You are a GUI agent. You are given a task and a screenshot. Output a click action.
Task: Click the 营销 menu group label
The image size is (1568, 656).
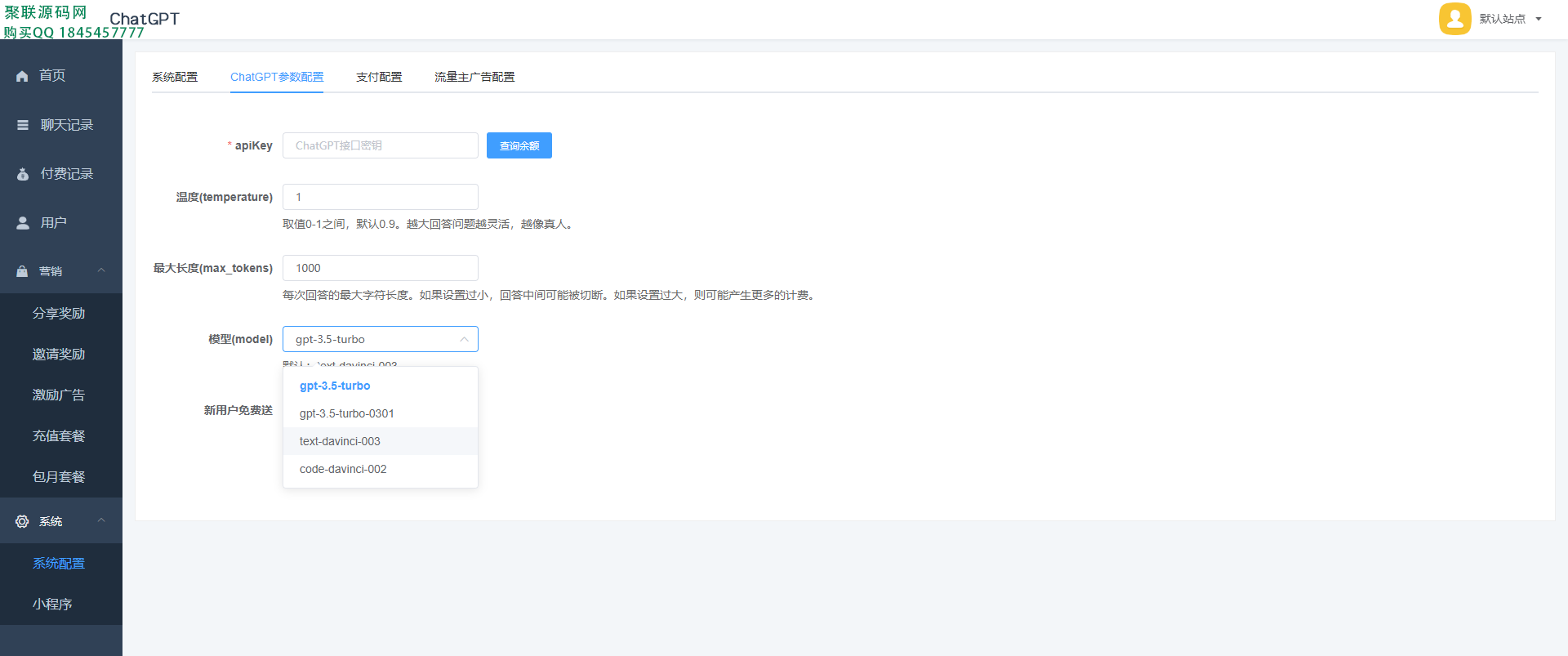pos(51,271)
